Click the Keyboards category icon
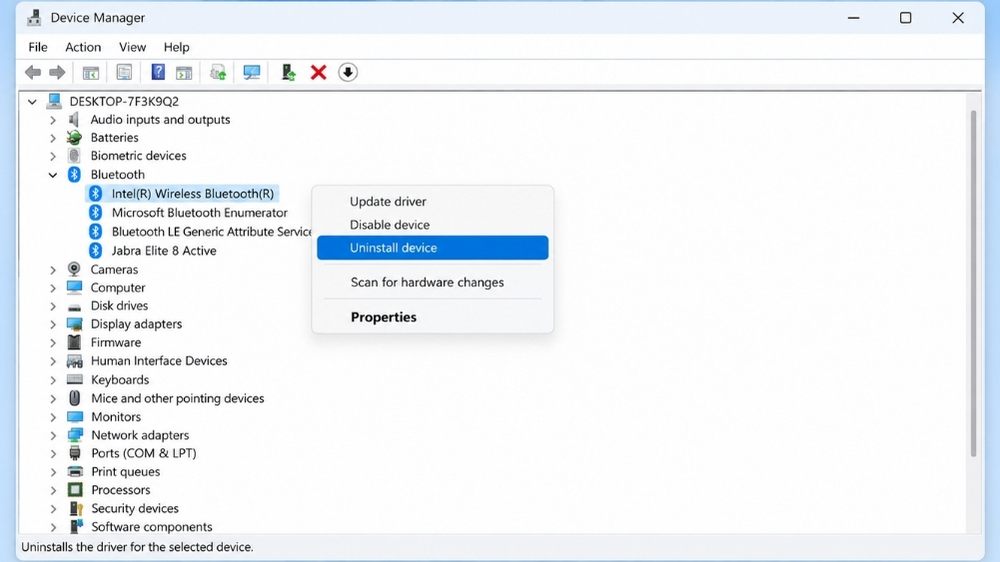 coord(75,380)
